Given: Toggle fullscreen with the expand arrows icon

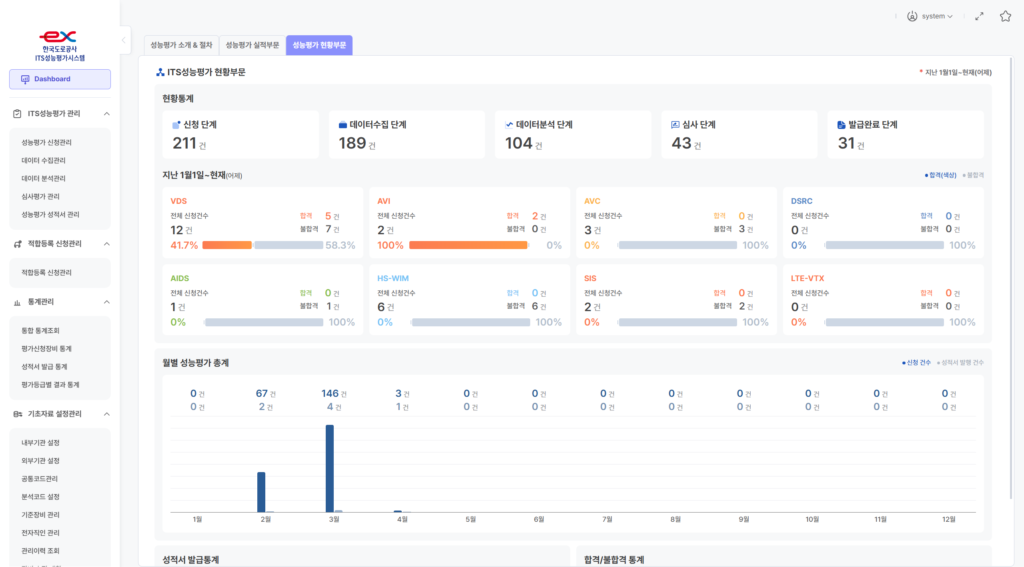Looking at the screenshot, I should [x=979, y=16].
